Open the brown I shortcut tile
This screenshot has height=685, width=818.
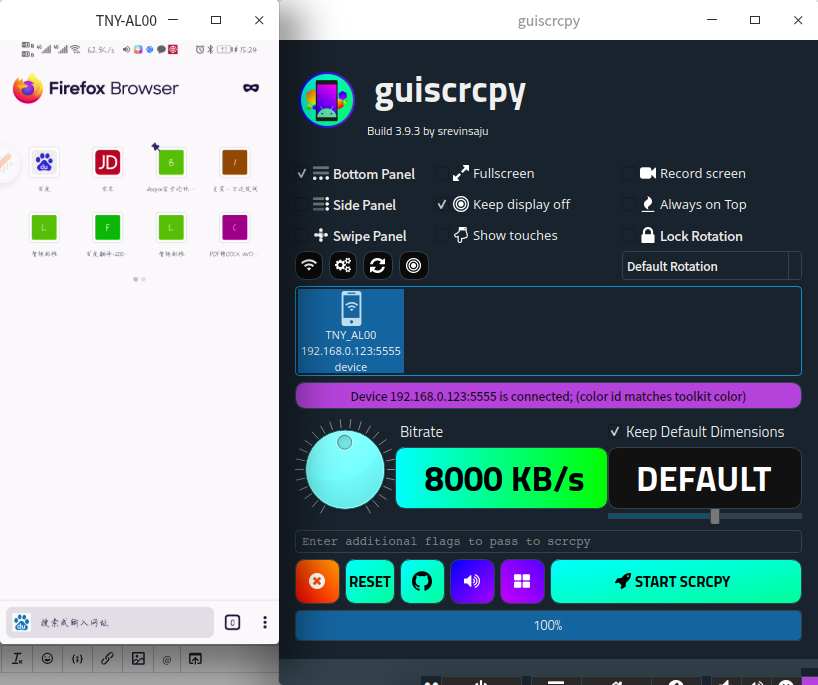(x=235, y=162)
